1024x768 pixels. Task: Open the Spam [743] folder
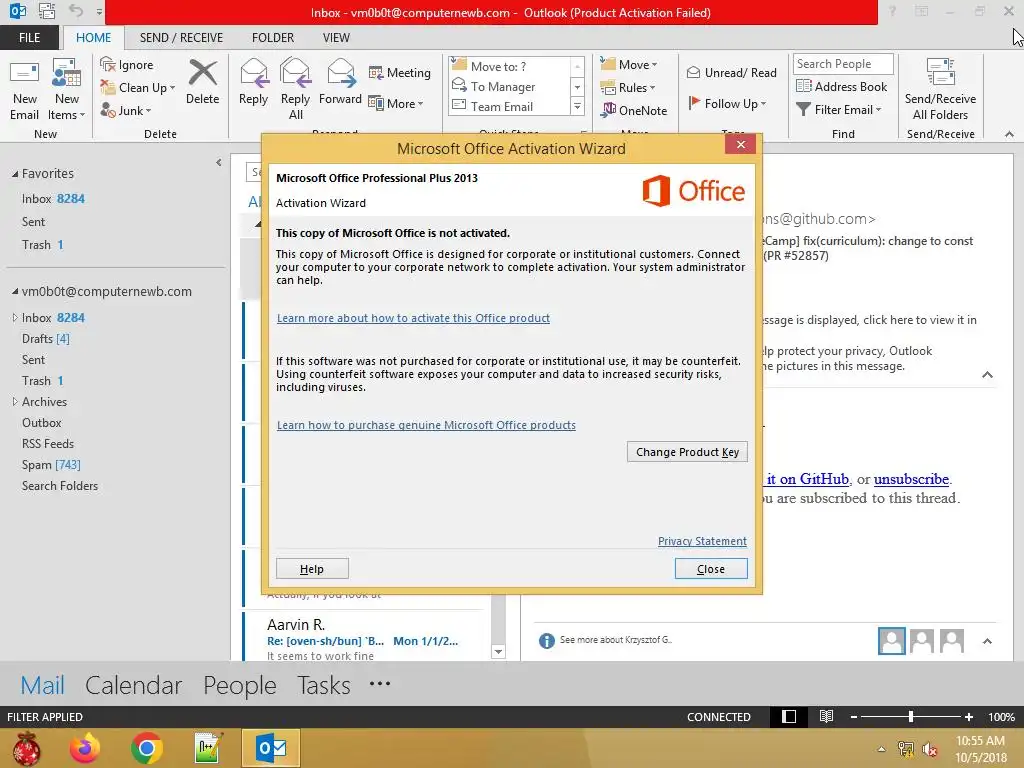click(x=51, y=464)
